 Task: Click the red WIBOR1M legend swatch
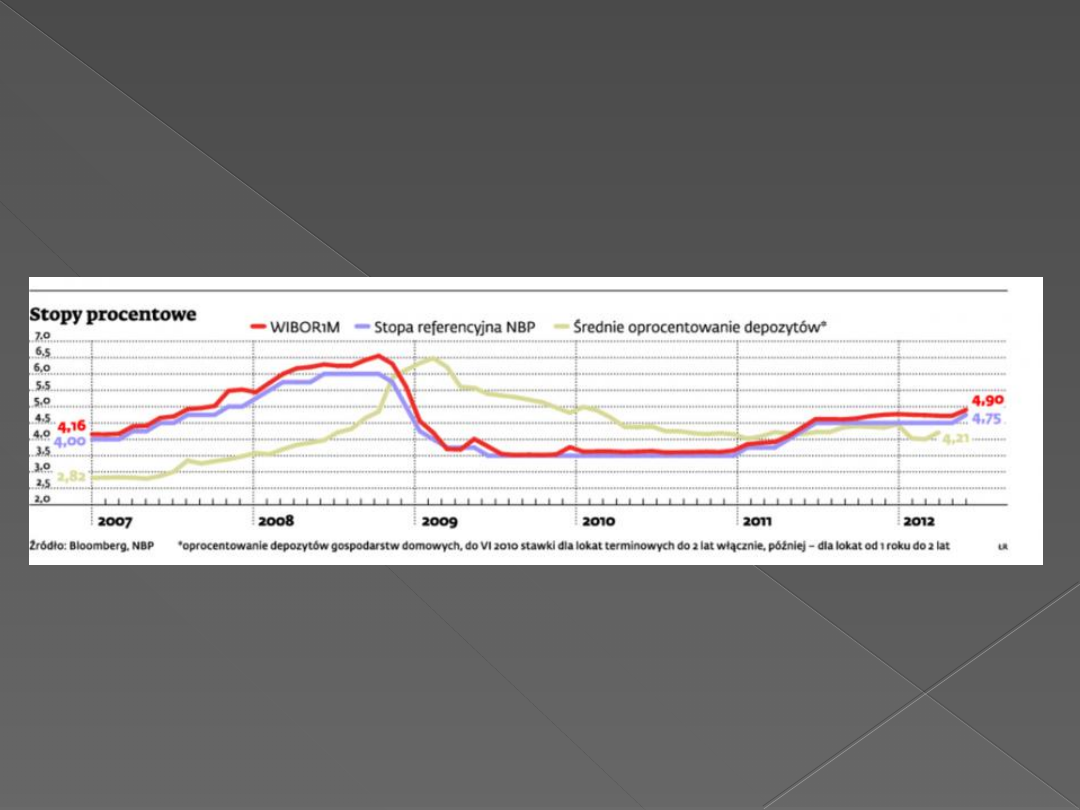click(257, 326)
